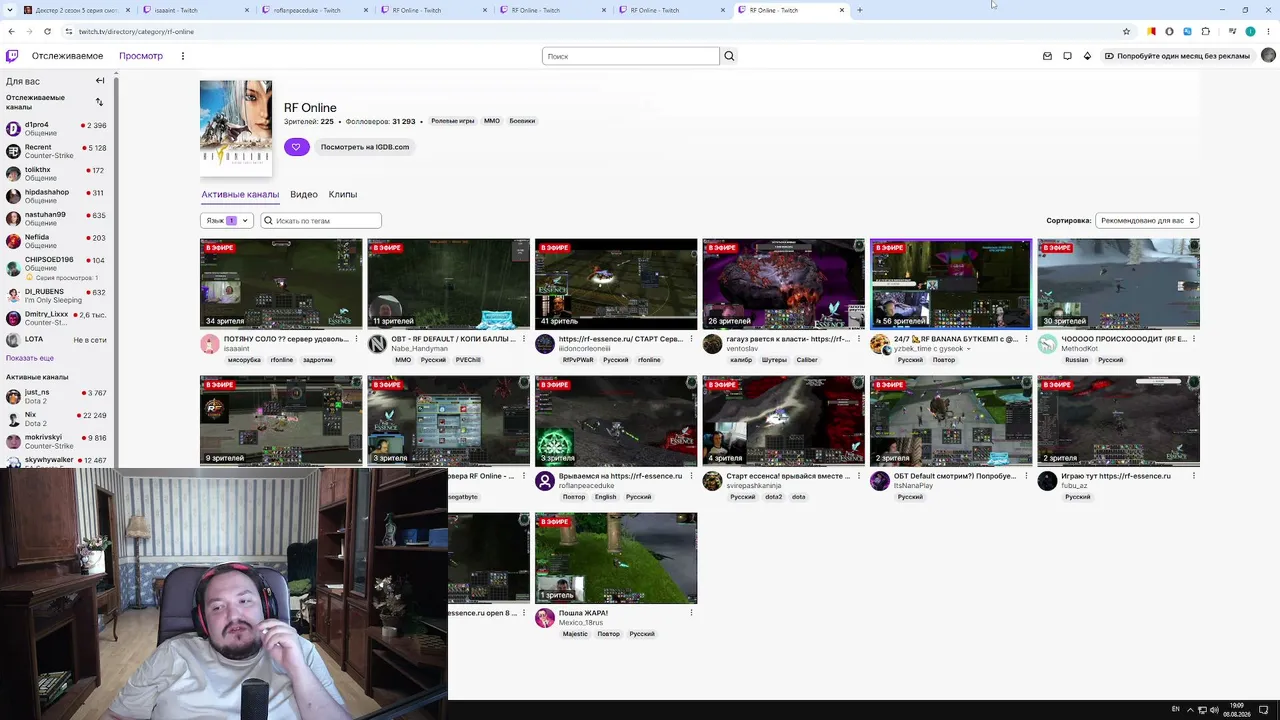Open the bits crown icon
Screen dimensions: 1280x720
click(x=1087, y=56)
